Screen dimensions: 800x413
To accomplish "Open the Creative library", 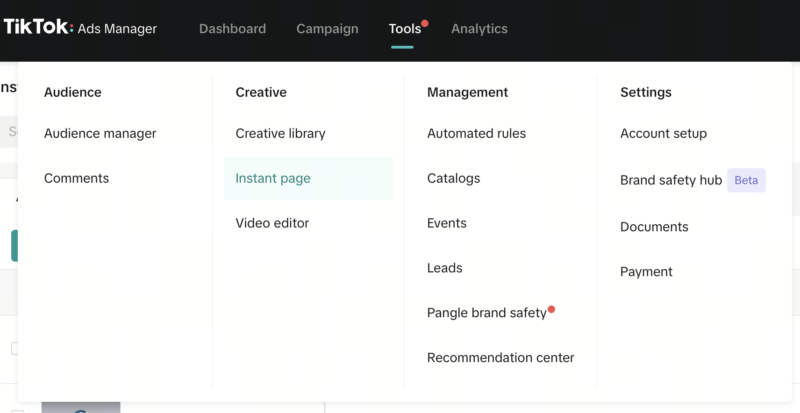I will [280, 133].
